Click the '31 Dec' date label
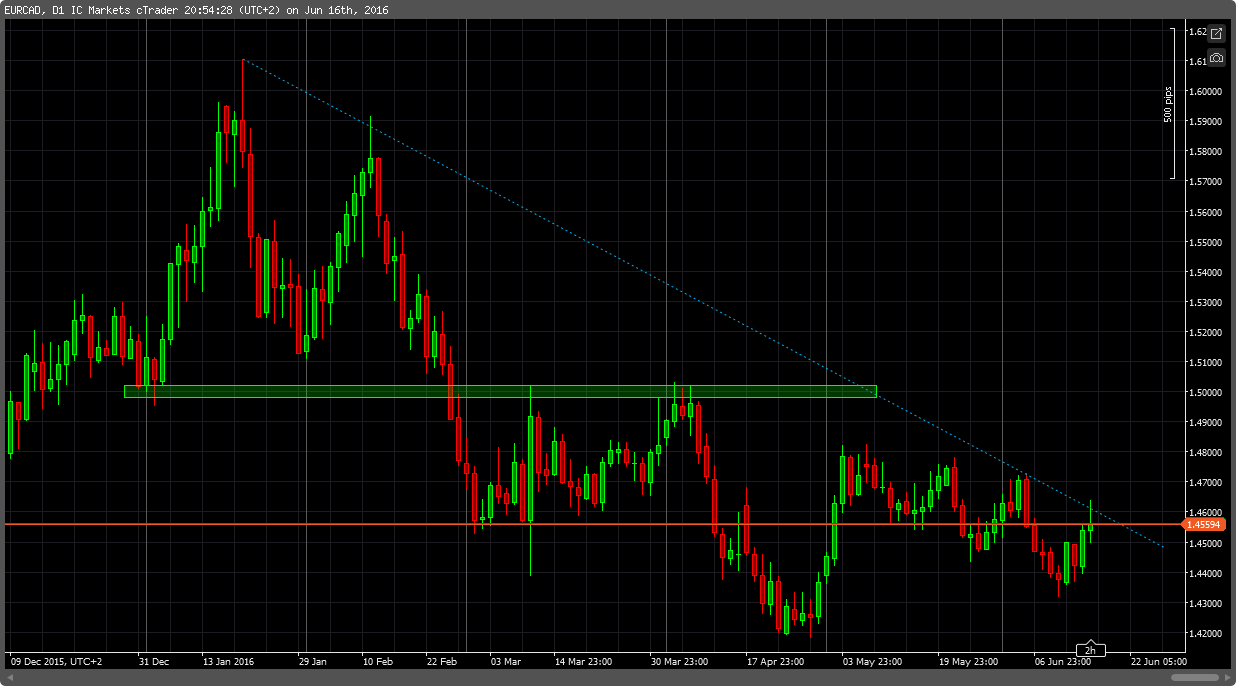Image resolution: width=1236 pixels, height=686 pixels. [x=154, y=661]
